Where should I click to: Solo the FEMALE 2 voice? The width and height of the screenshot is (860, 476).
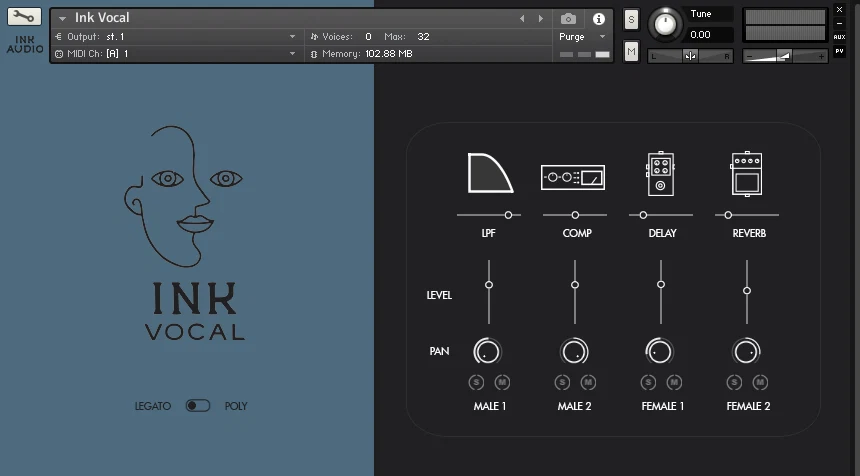click(x=734, y=382)
